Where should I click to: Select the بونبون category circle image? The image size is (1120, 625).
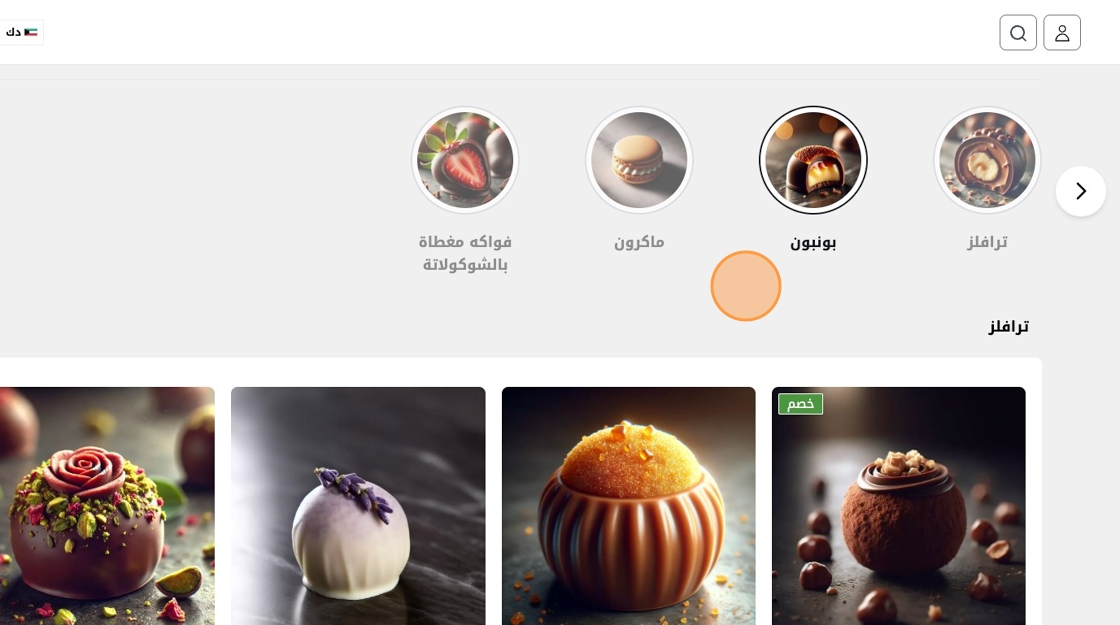[813, 160]
